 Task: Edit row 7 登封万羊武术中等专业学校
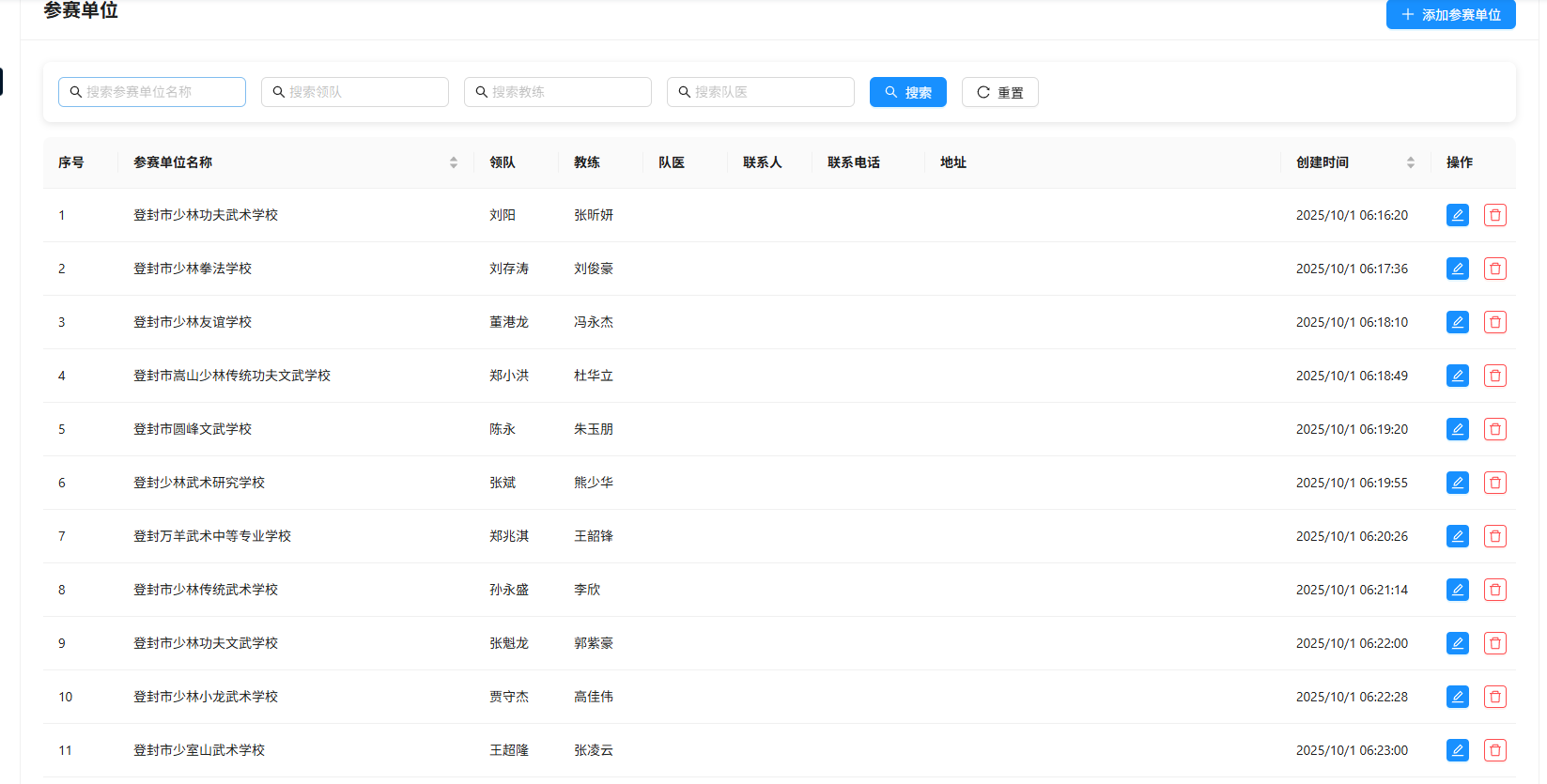click(1457, 536)
